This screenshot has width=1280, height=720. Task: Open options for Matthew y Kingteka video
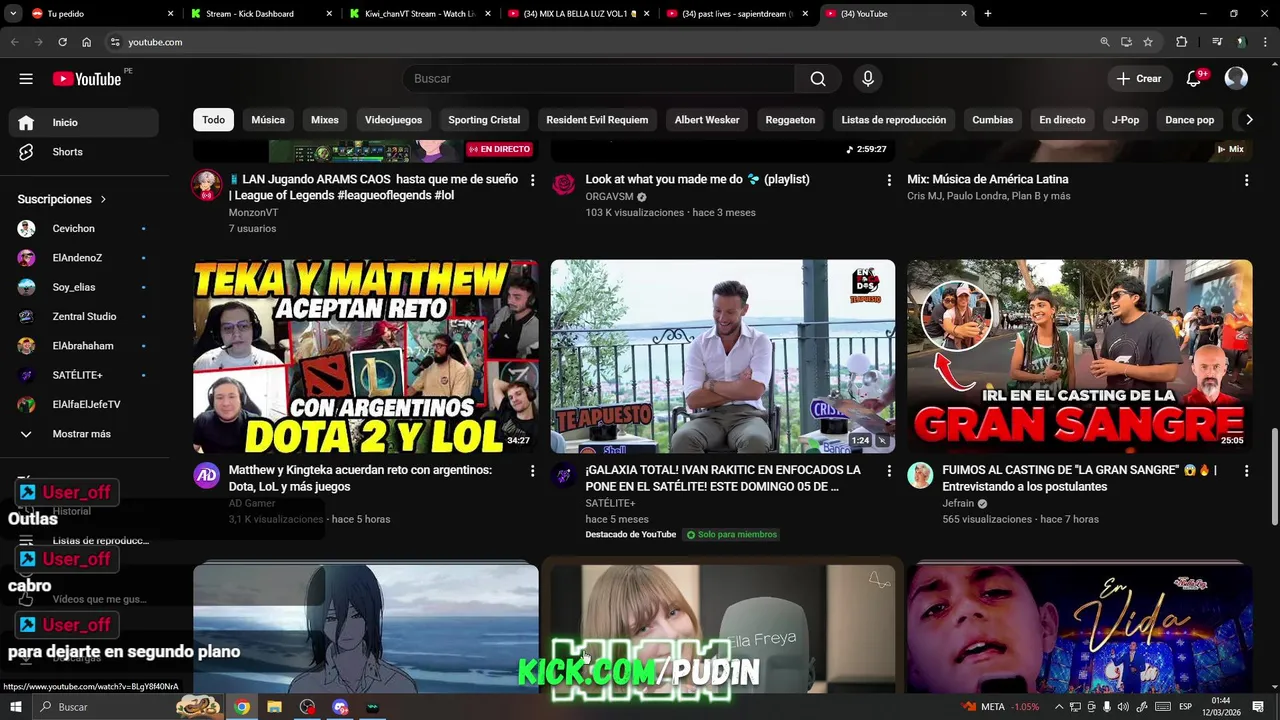point(532,471)
